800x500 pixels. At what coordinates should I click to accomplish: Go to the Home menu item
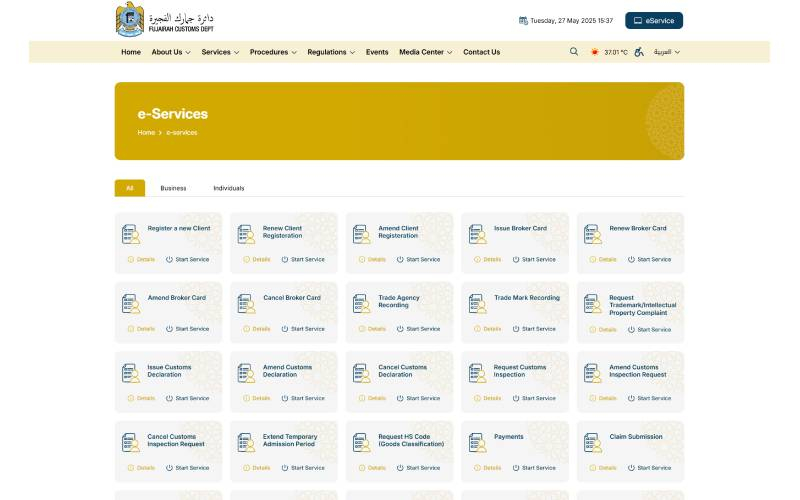[131, 52]
